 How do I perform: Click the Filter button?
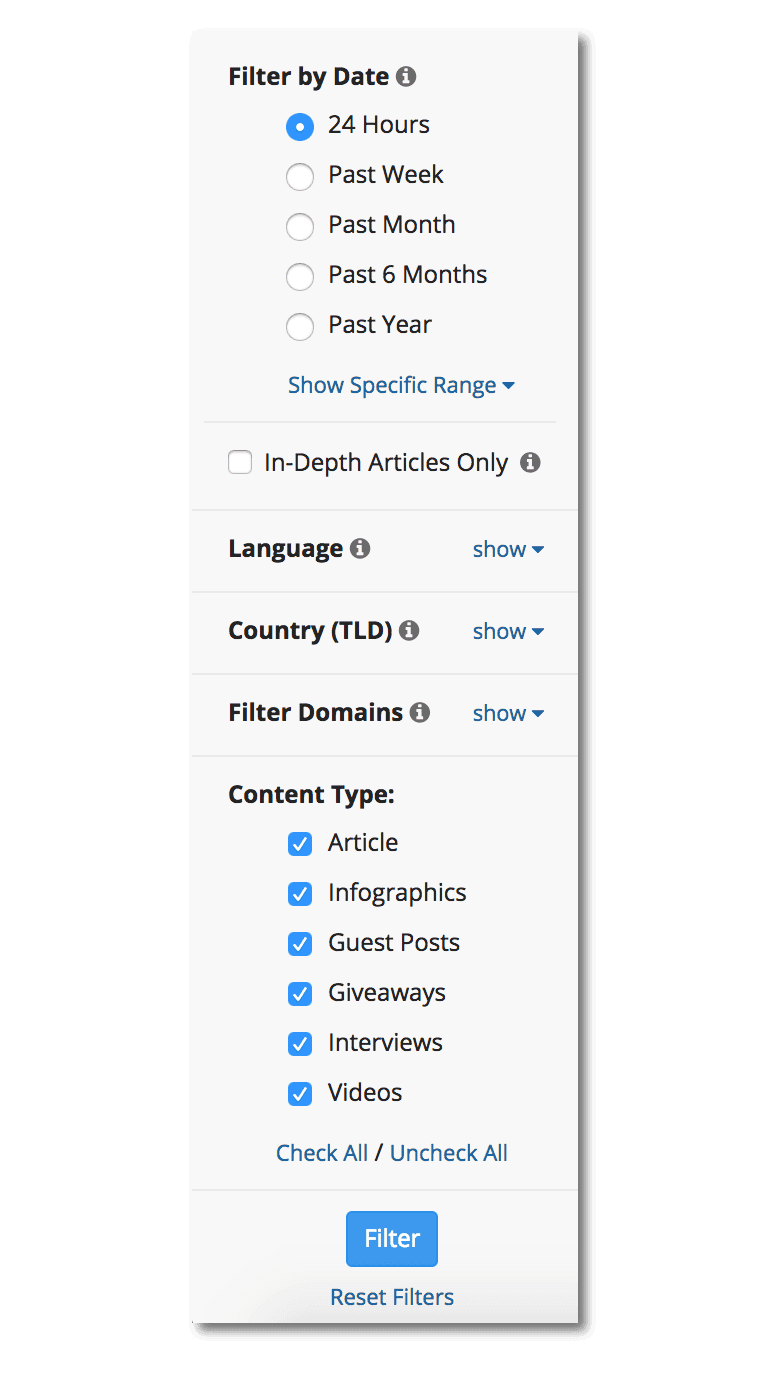[x=391, y=1238]
